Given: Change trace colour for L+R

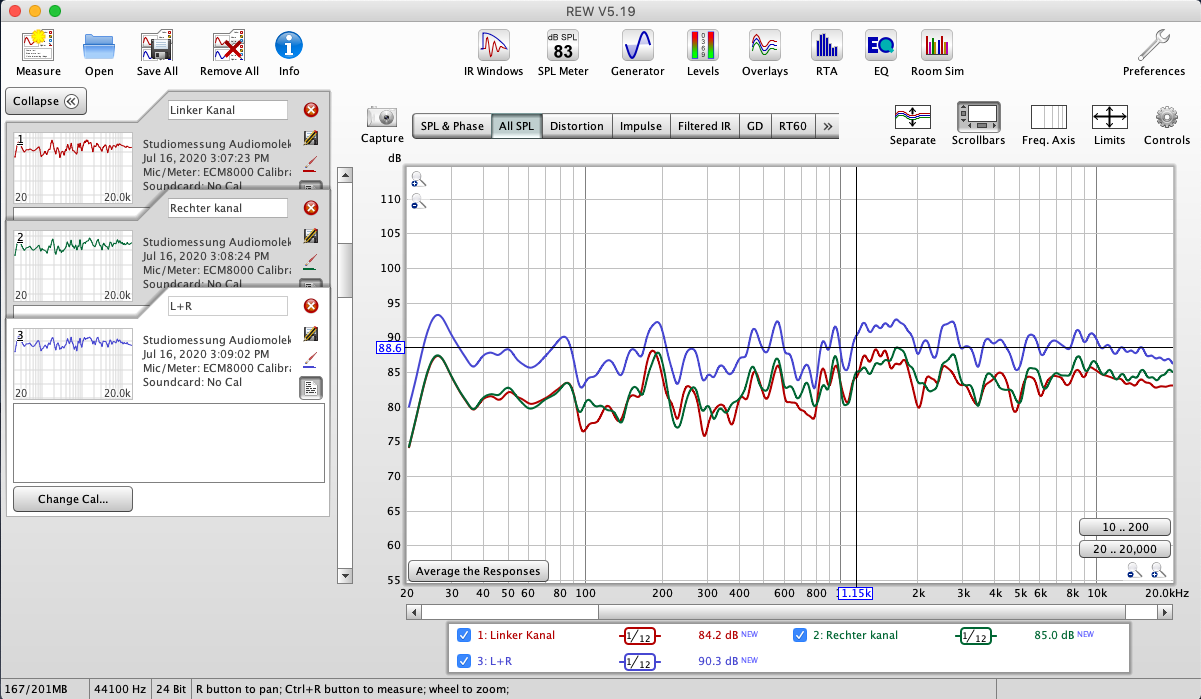Looking at the screenshot, I should click(311, 358).
